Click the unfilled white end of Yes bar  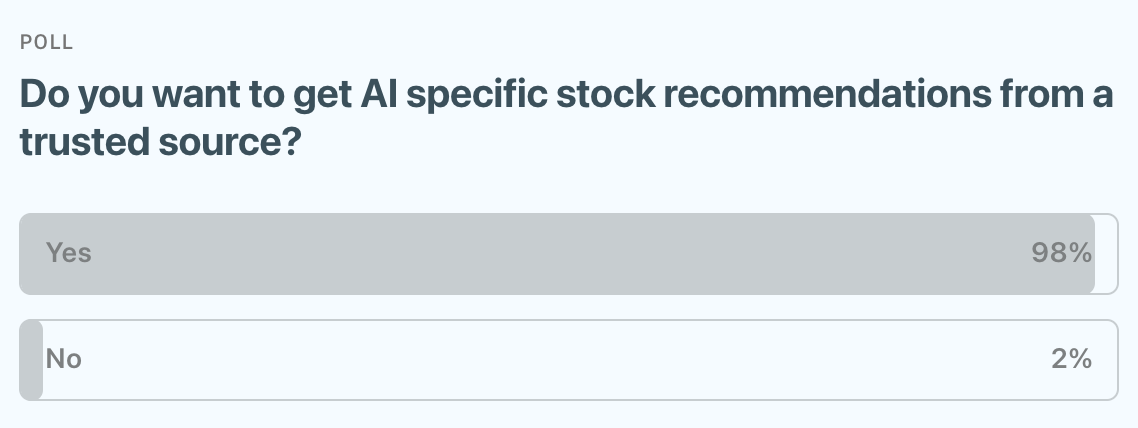(1106, 254)
